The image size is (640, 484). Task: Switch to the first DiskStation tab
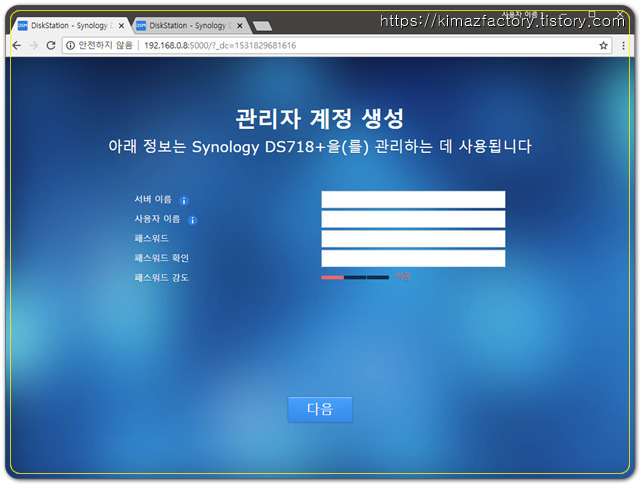coord(69,25)
